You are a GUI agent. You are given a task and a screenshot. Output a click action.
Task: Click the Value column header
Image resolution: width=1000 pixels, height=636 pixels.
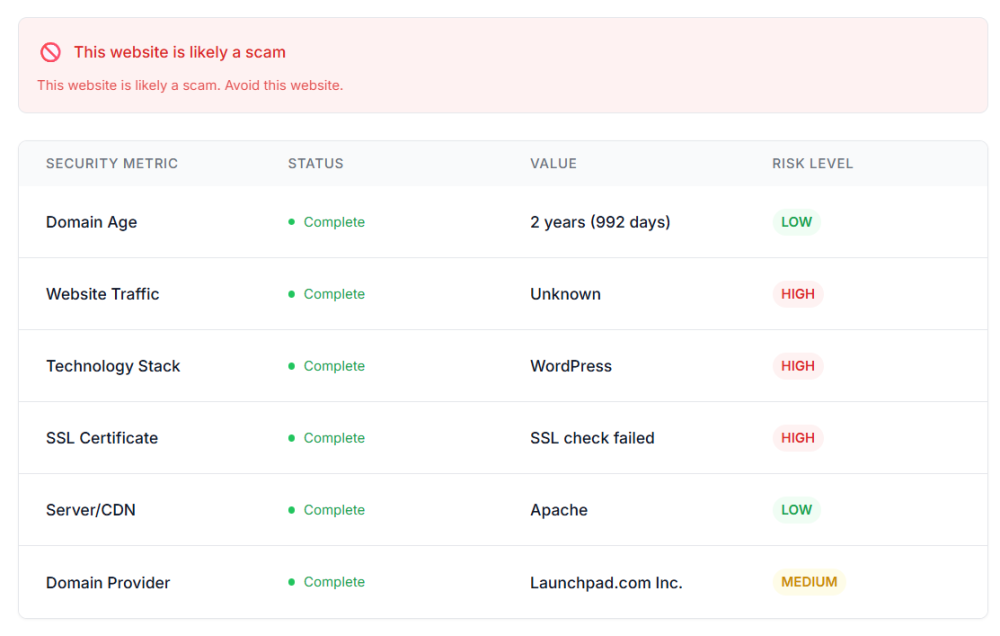(x=553, y=164)
